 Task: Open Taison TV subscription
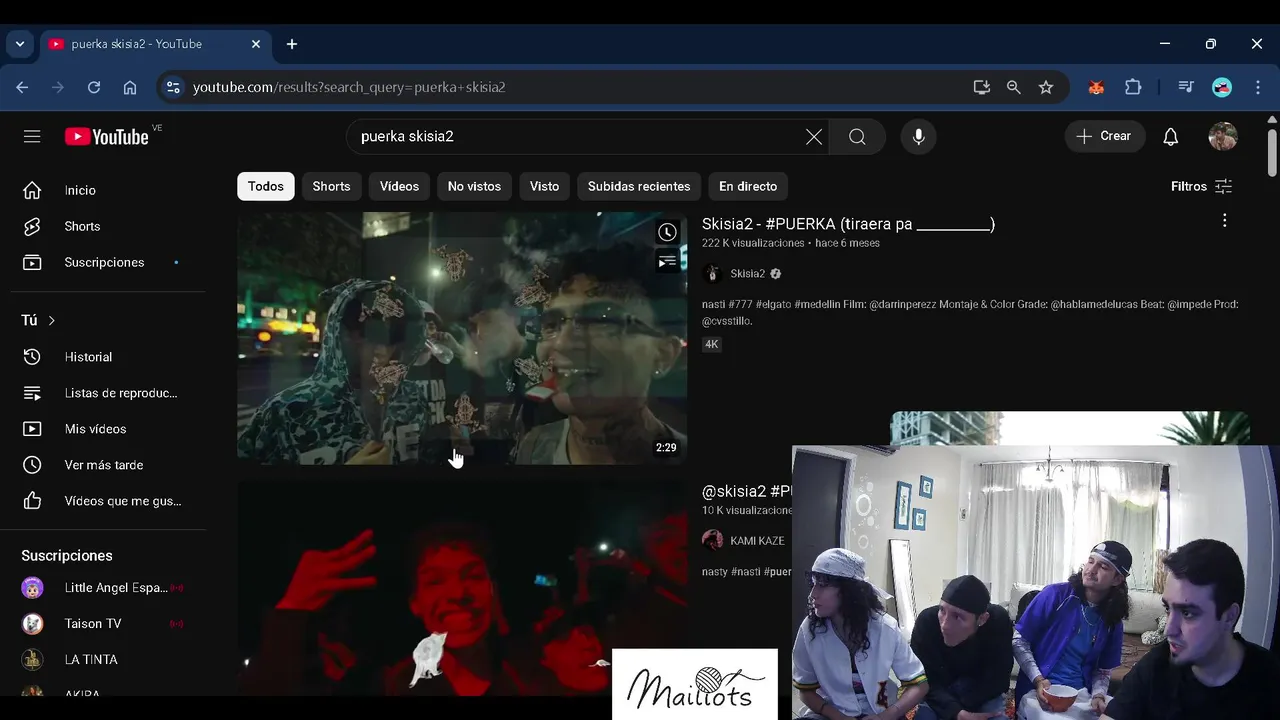(x=108, y=624)
